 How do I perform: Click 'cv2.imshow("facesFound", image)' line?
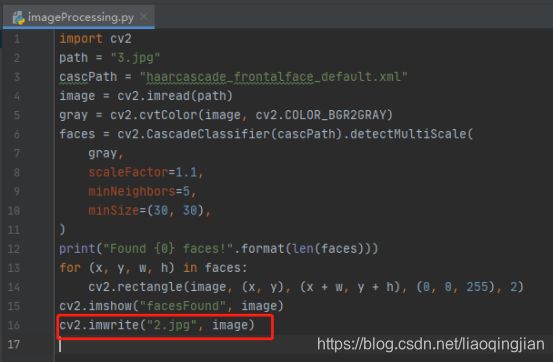point(171,306)
